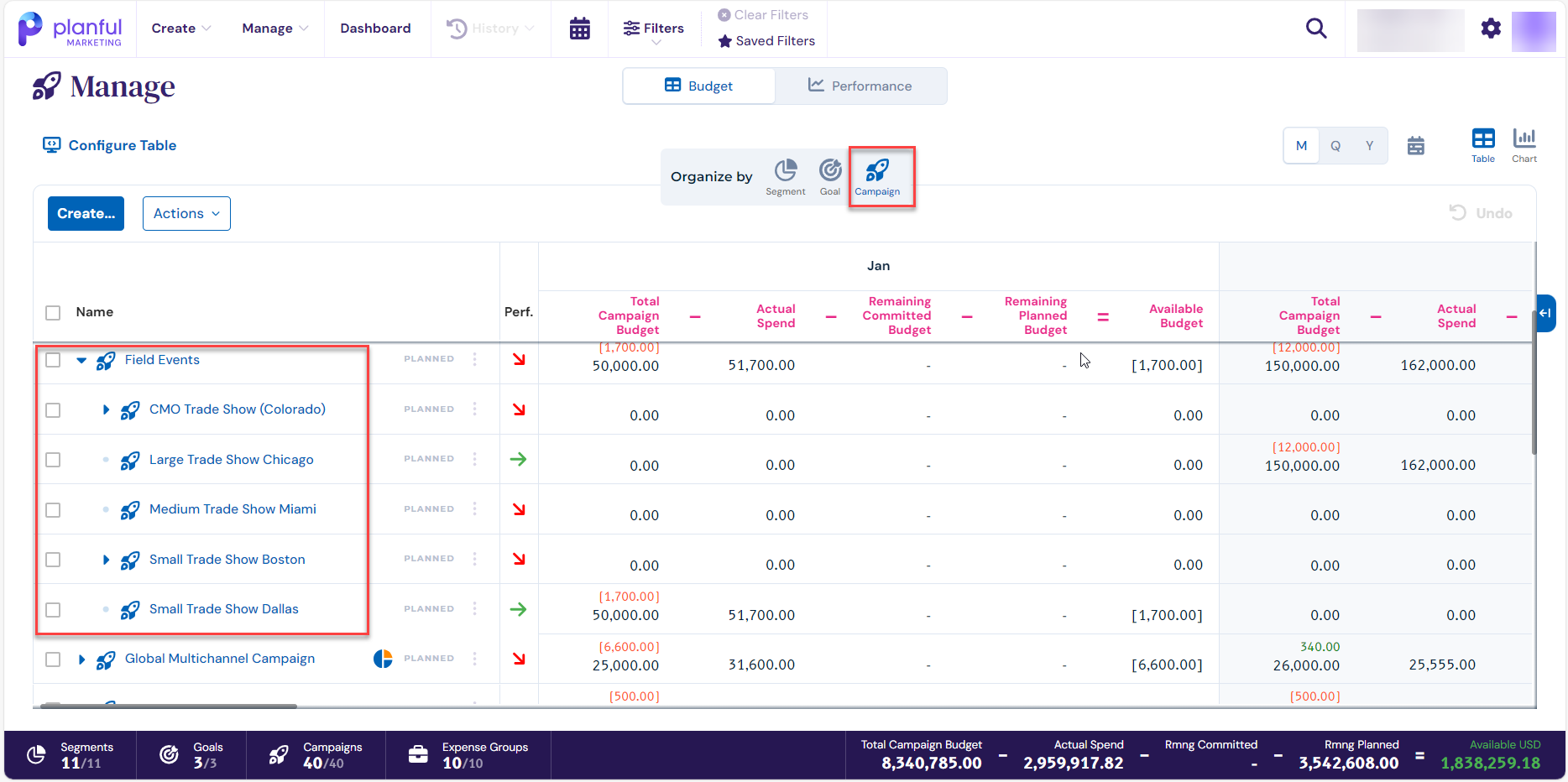Select monthly M time toggle
This screenshot has height=782, width=1568.
click(x=1301, y=146)
